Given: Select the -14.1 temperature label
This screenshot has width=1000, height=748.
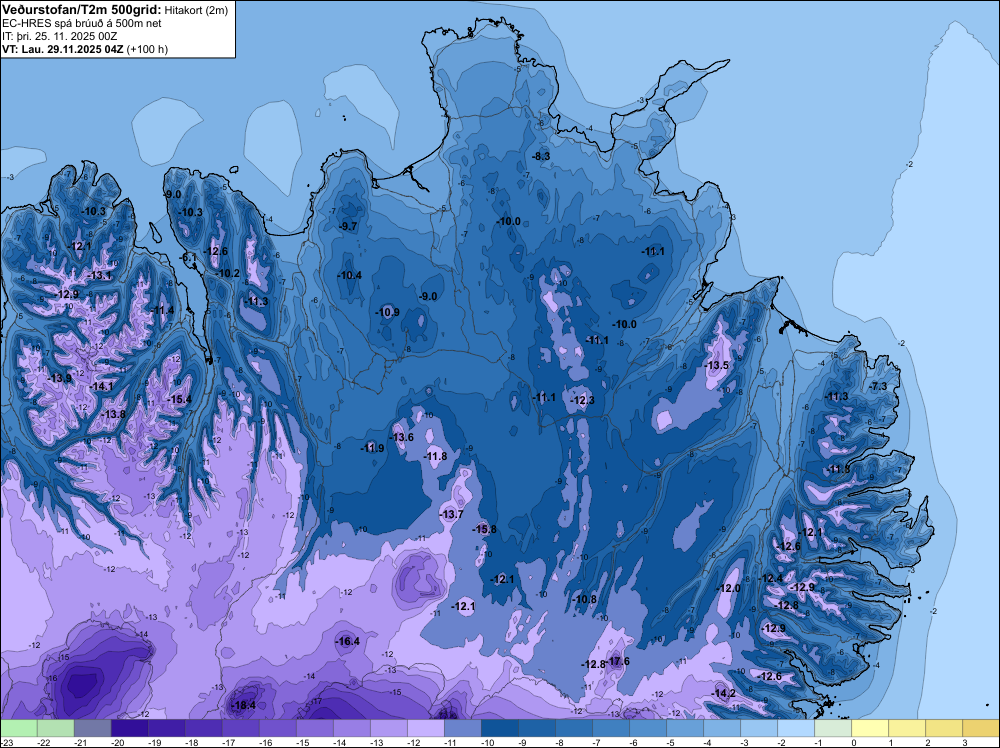Looking at the screenshot, I should [101, 386].
